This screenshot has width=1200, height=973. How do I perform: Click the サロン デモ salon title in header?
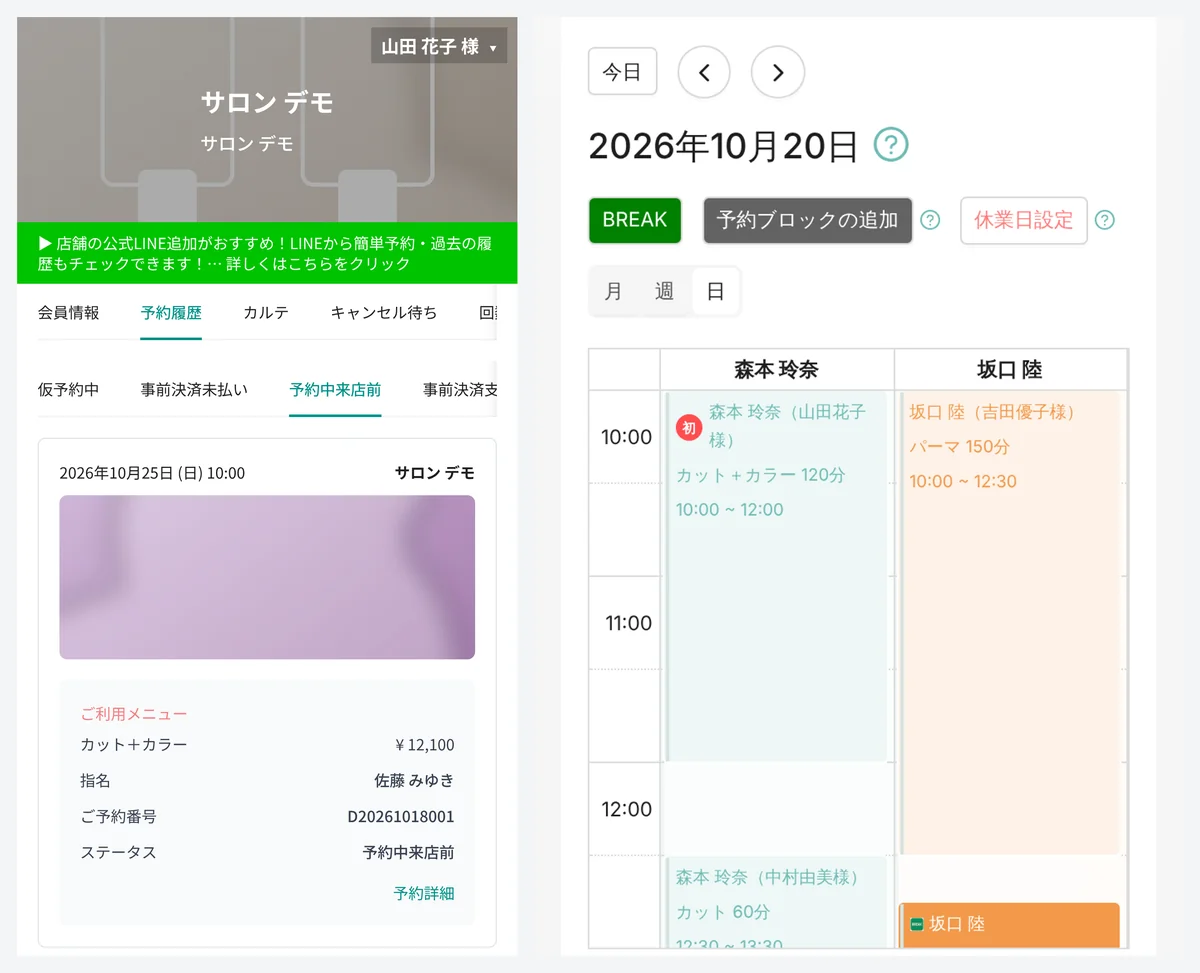(267, 102)
